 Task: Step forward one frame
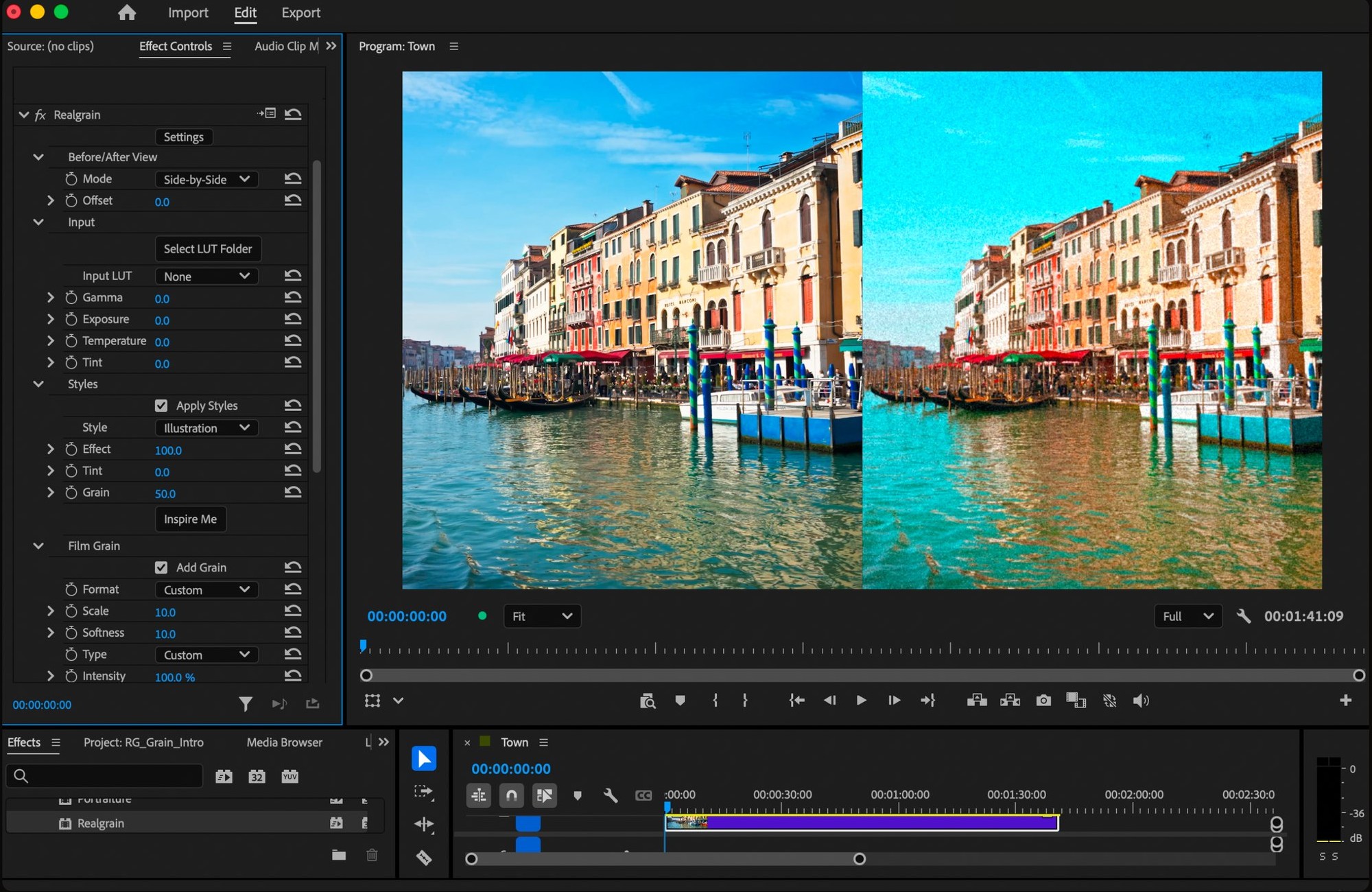[x=894, y=701]
